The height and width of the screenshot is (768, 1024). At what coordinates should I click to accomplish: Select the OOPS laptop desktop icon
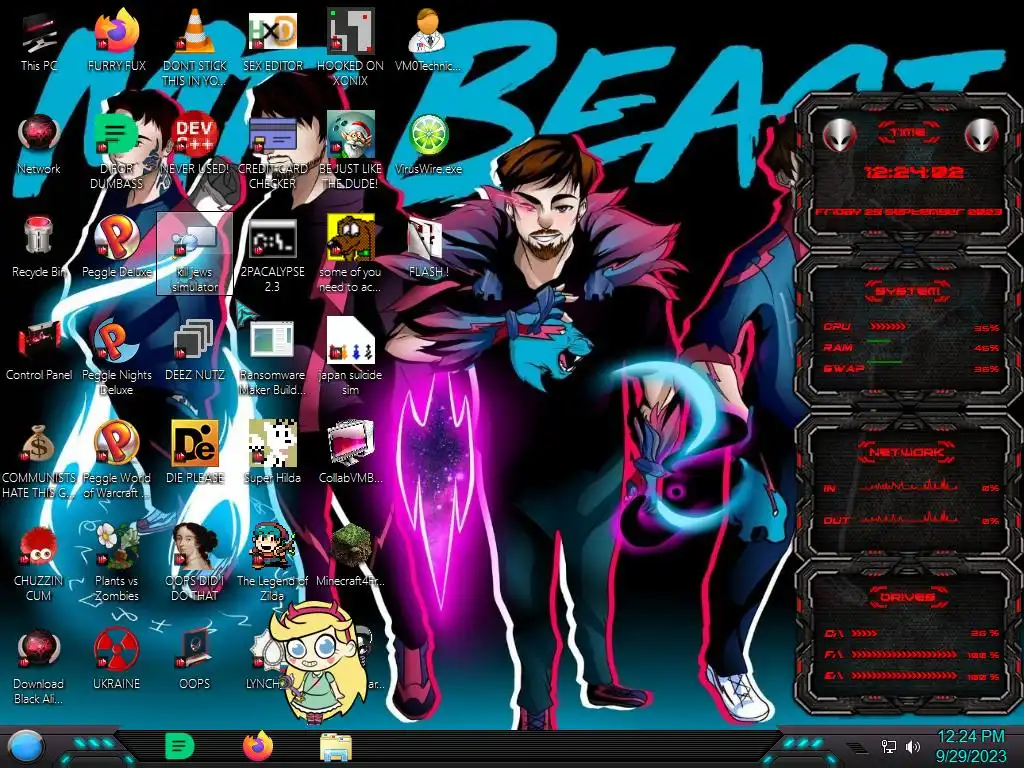pos(195,660)
